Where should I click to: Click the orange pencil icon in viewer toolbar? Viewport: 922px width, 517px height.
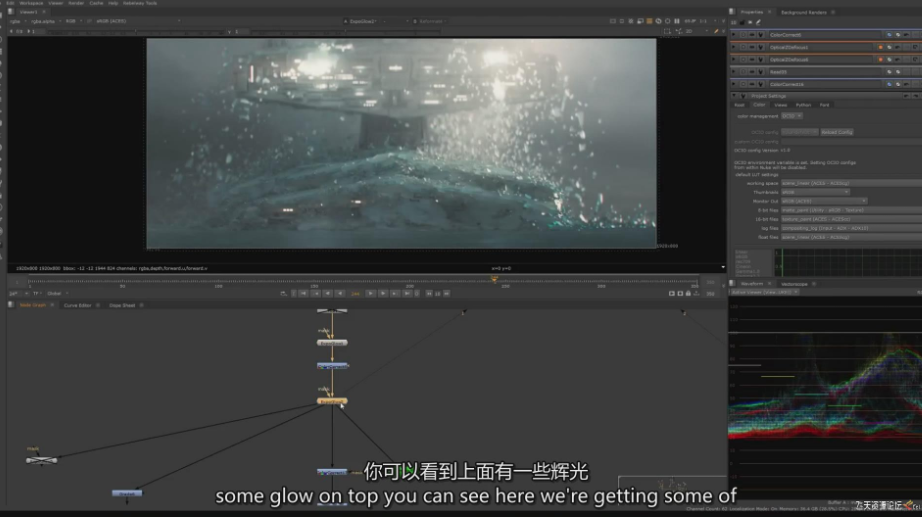tap(716, 31)
